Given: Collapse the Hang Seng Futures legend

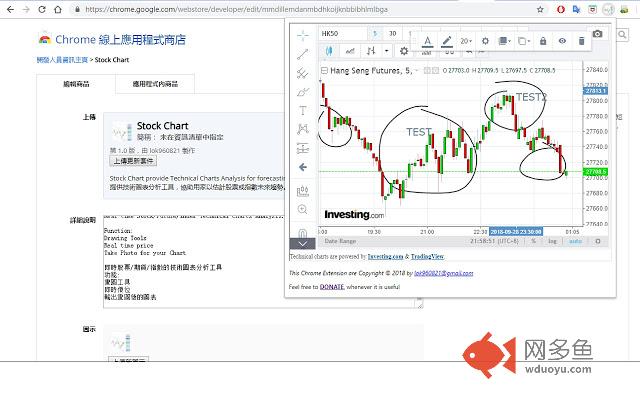Looking at the screenshot, I should pyautogui.click(x=324, y=71).
